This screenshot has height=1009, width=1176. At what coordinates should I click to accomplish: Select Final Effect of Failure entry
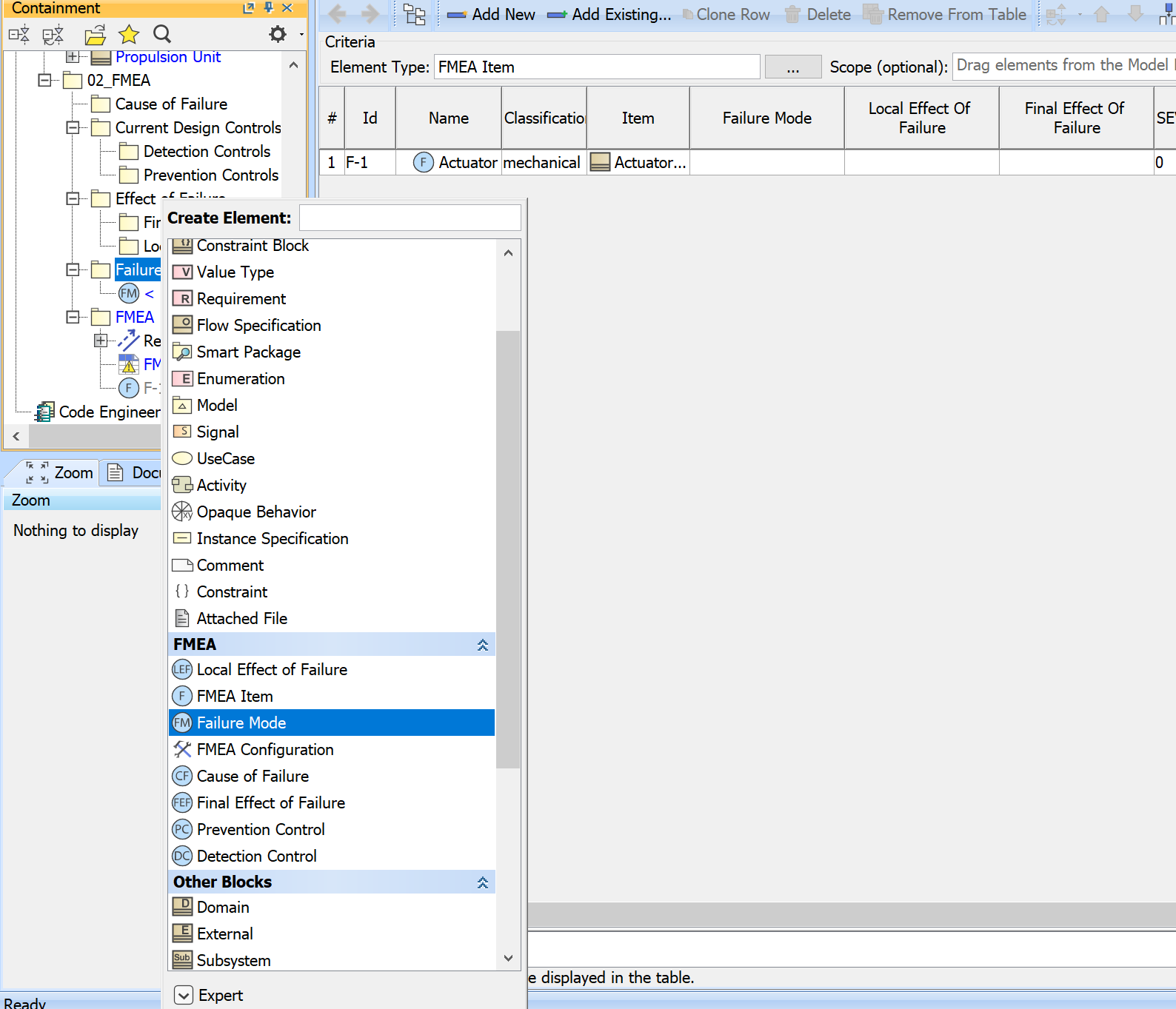(x=332, y=802)
